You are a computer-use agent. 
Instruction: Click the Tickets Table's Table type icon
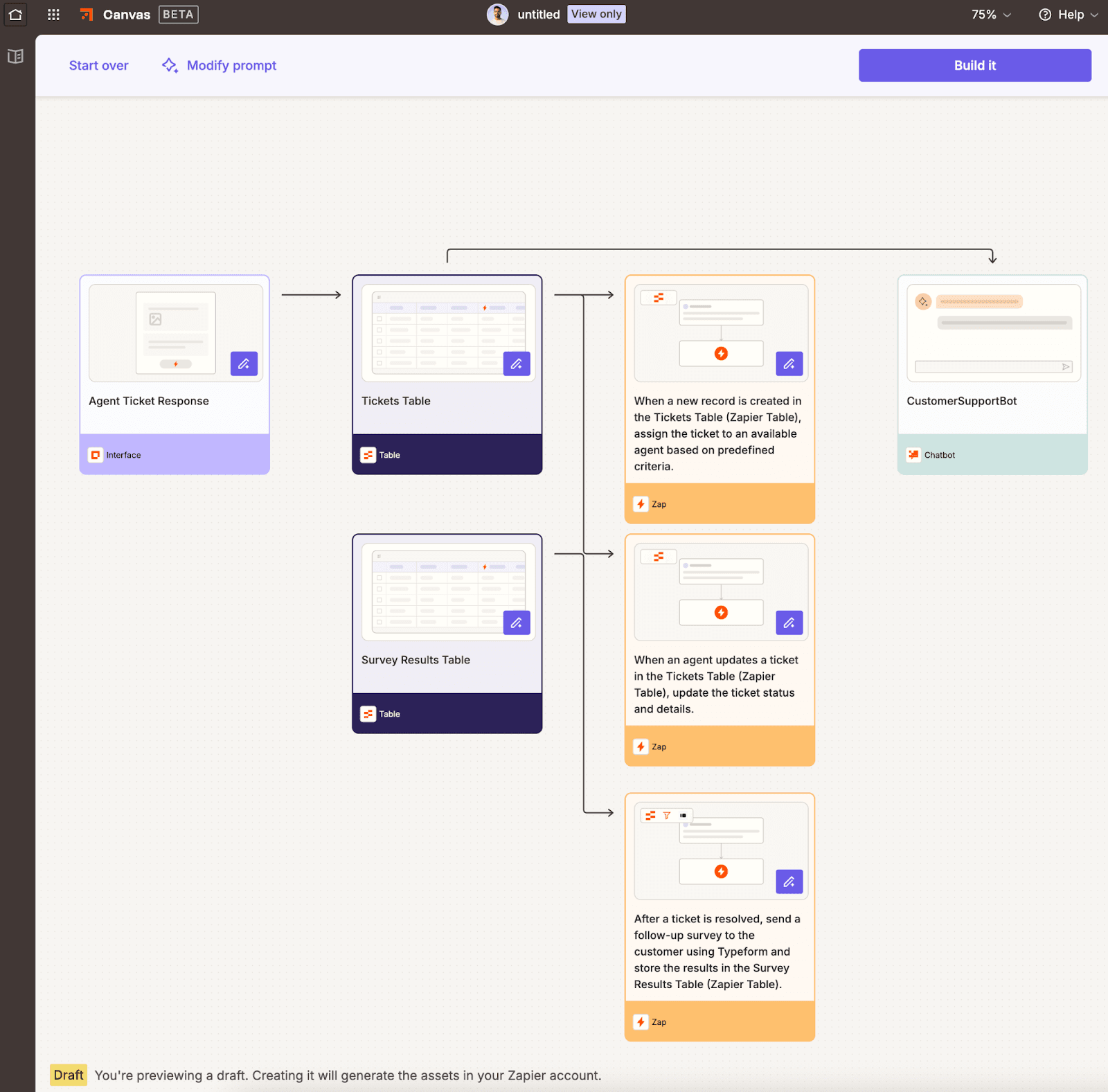[368, 455]
